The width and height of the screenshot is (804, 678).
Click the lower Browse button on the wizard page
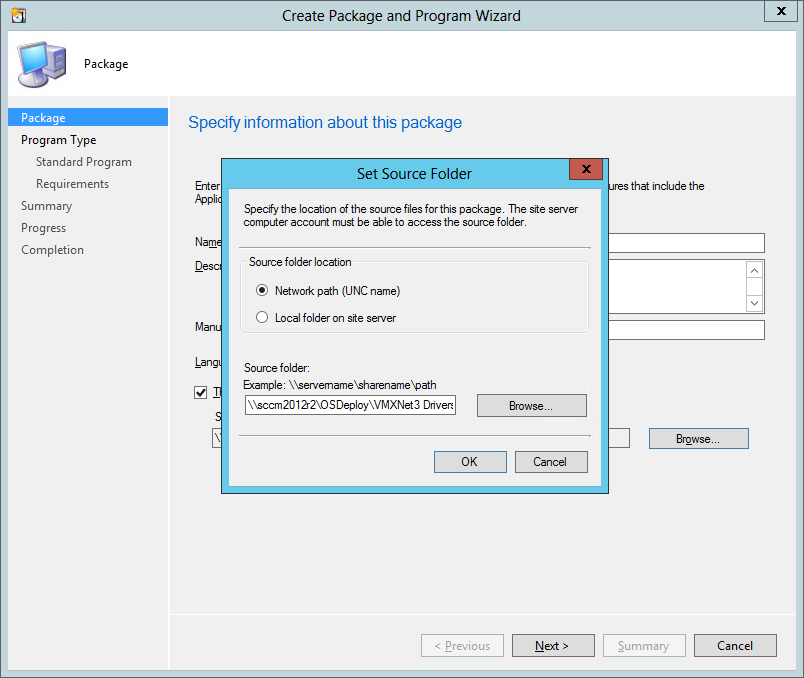coord(698,438)
